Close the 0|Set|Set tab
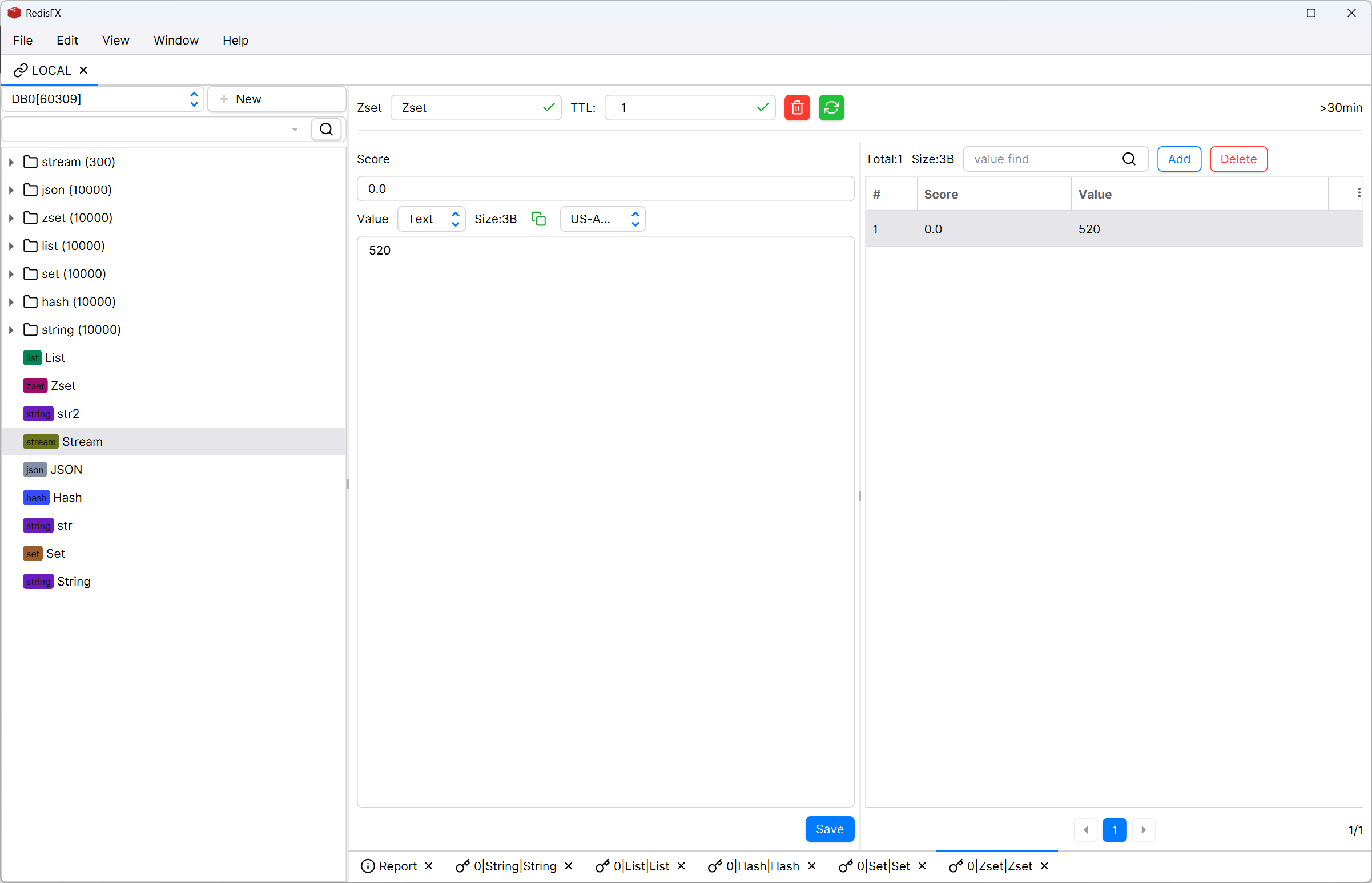 pyautogui.click(x=922, y=866)
